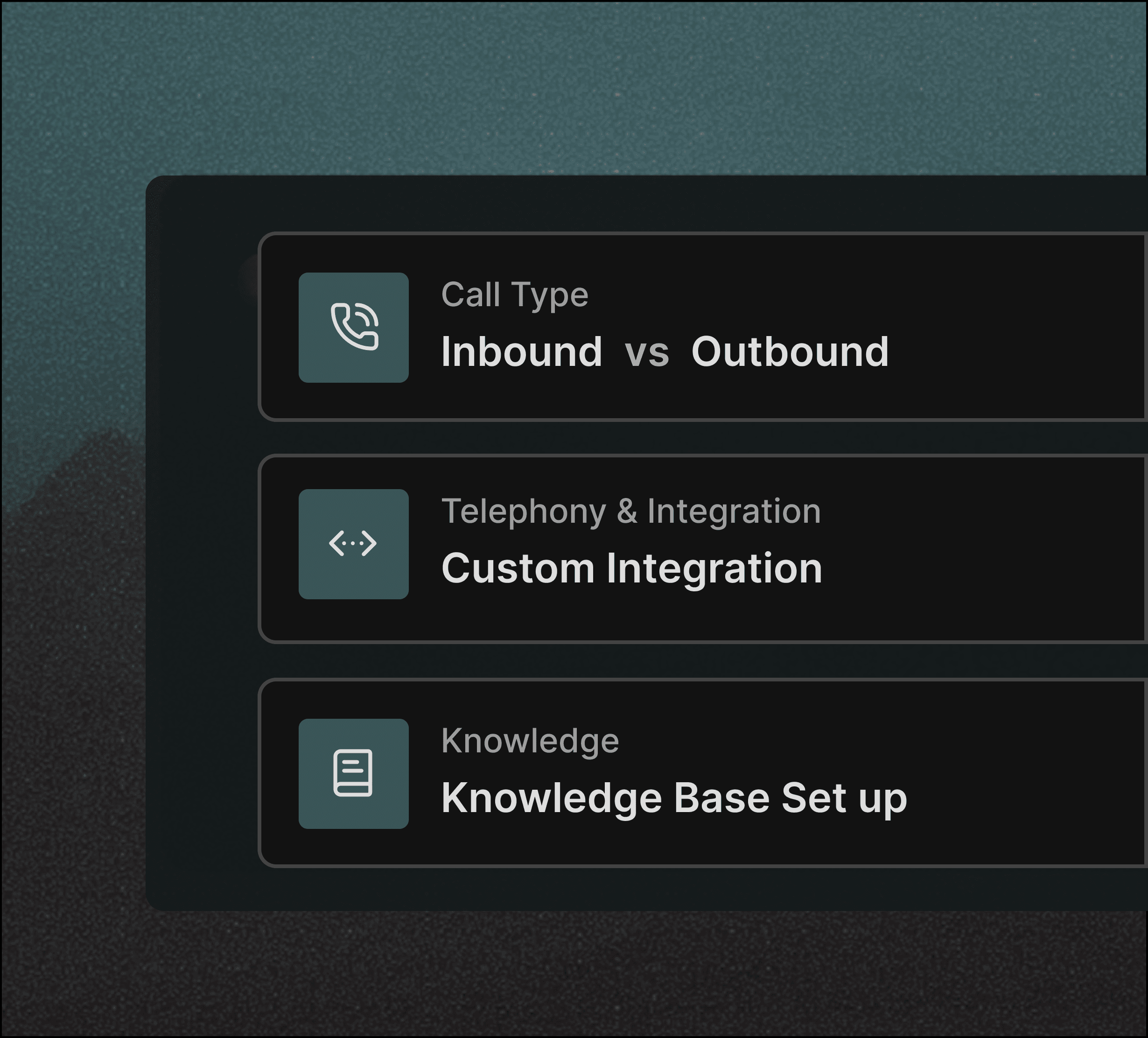Click the knowledge book icon

point(353,773)
